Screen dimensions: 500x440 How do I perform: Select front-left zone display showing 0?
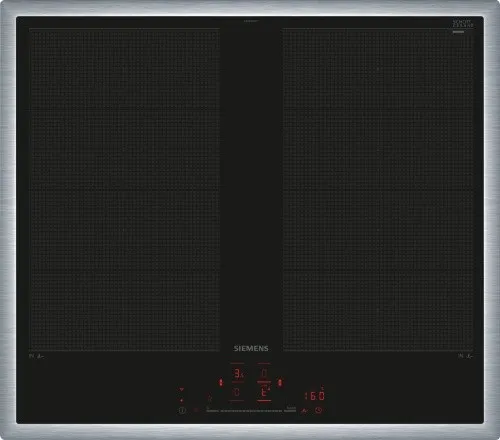point(237,392)
